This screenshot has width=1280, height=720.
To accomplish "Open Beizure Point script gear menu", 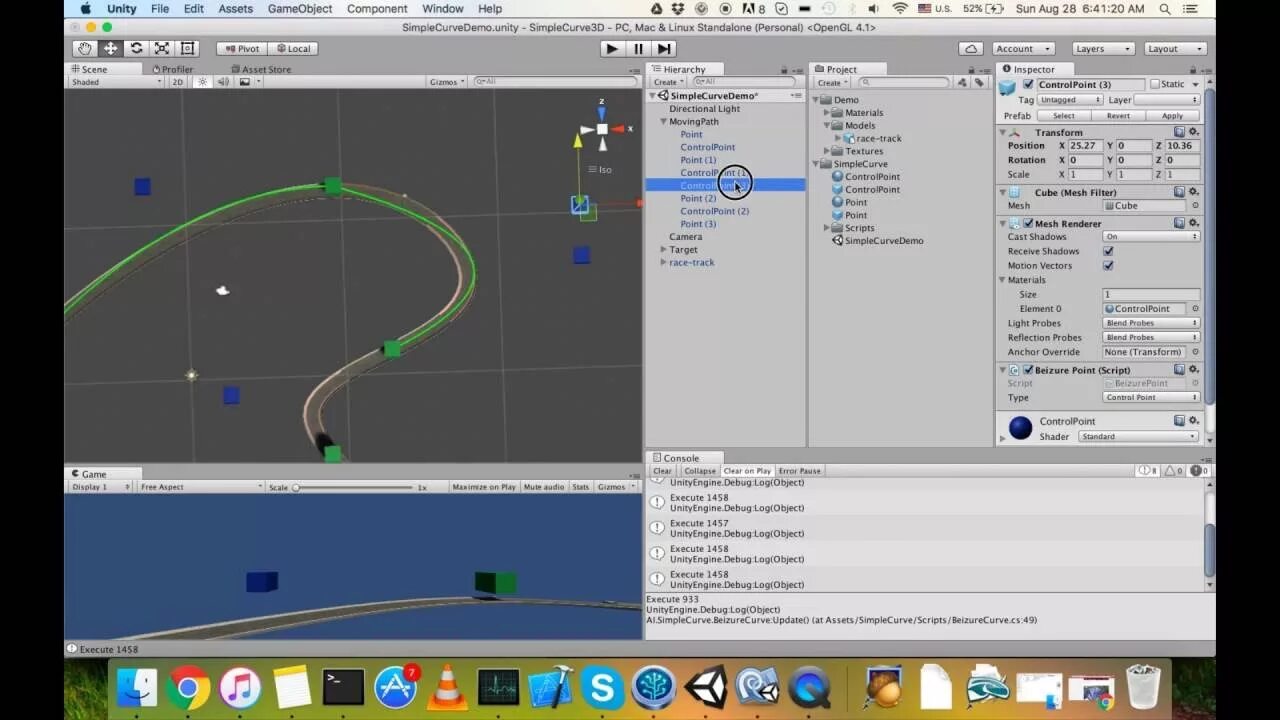I will pyautogui.click(x=1193, y=370).
